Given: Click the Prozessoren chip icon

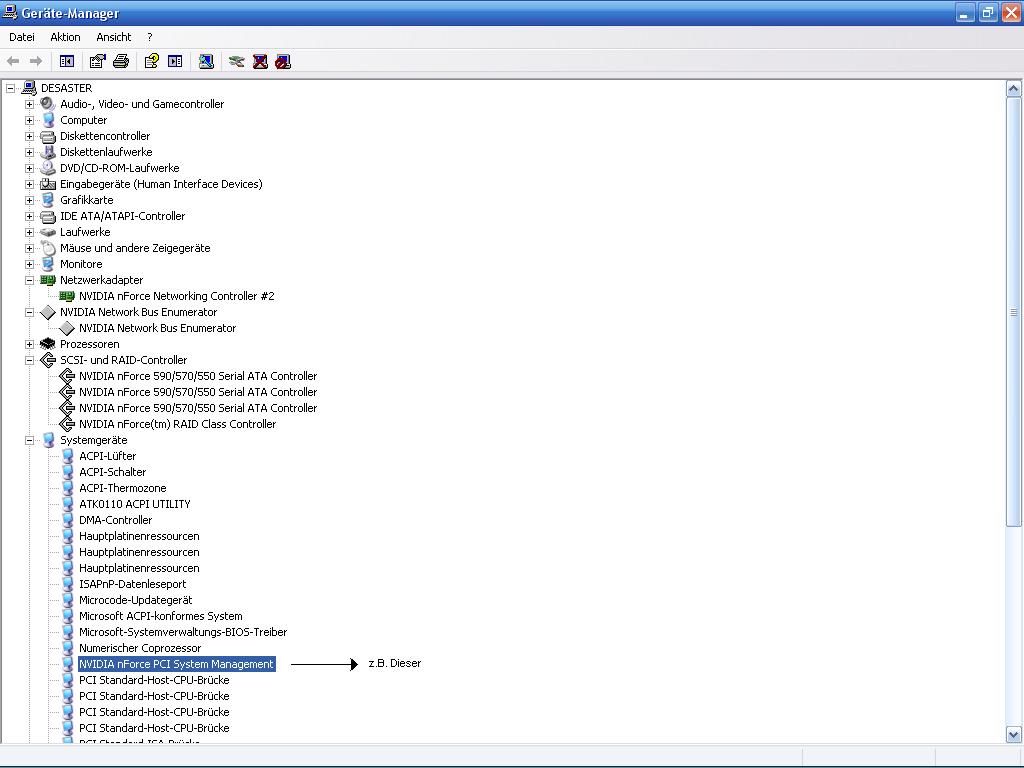Looking at the screenshot, I should (x=48, y=344).
